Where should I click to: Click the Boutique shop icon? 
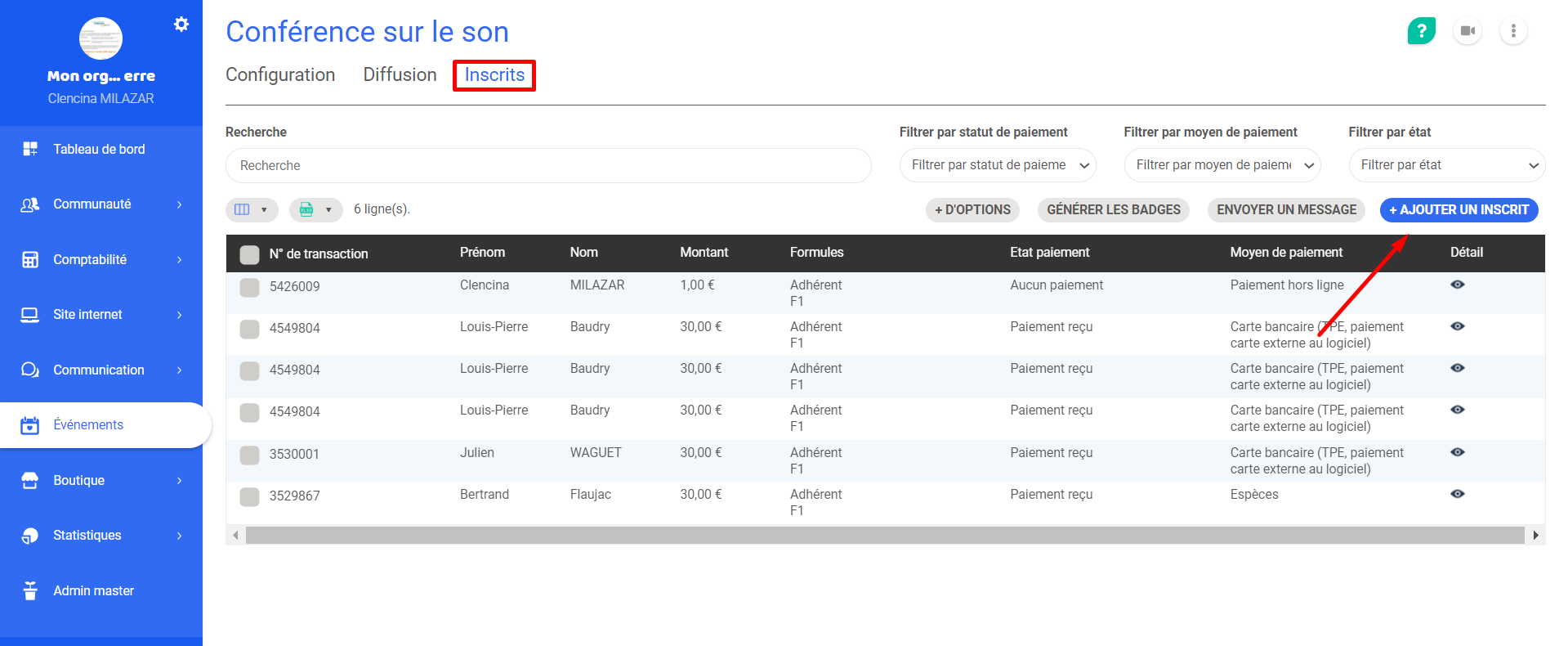[30, 480]
